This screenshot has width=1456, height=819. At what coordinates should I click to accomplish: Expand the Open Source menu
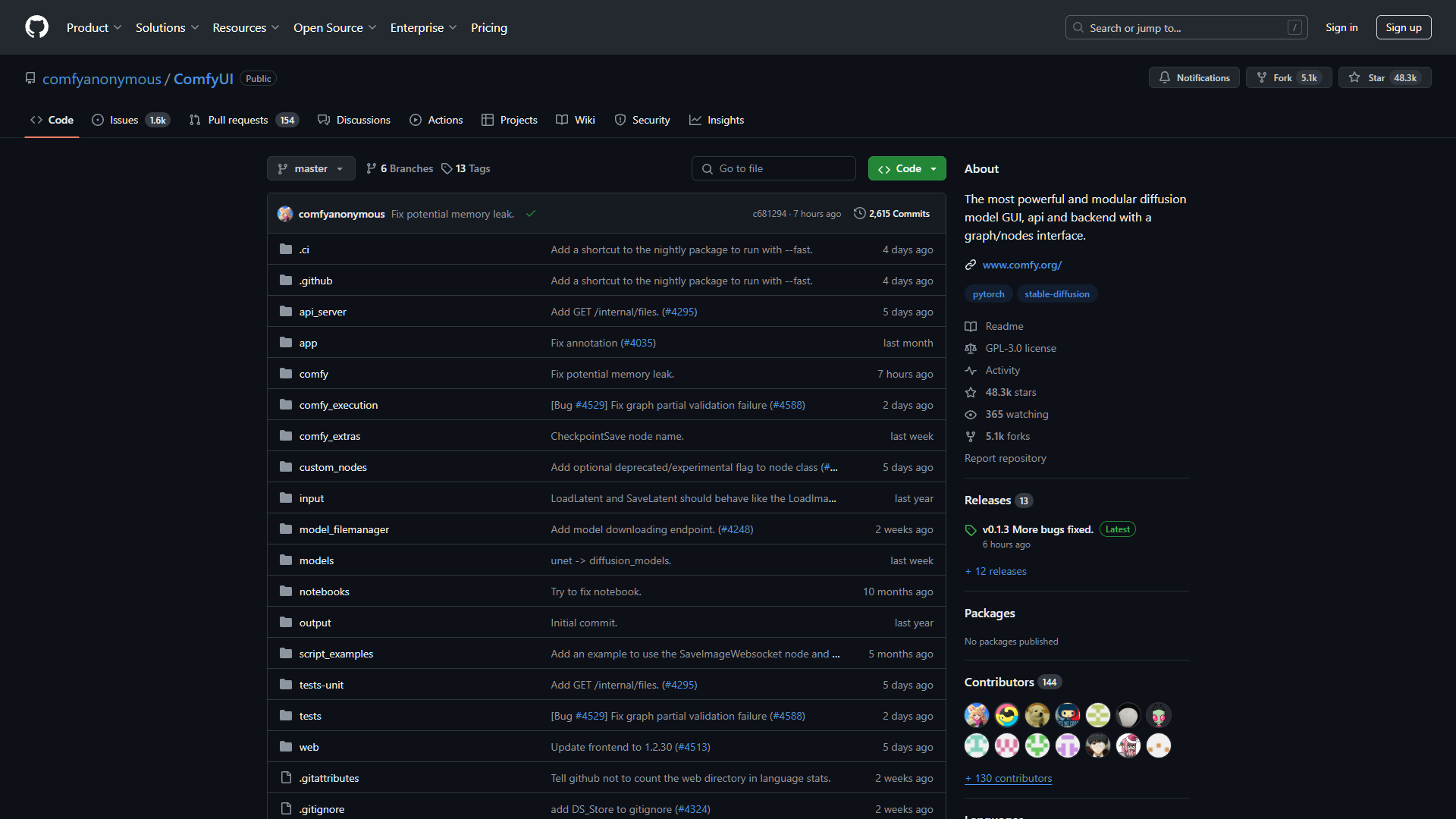pyautogui.click(x=334, y=27)
